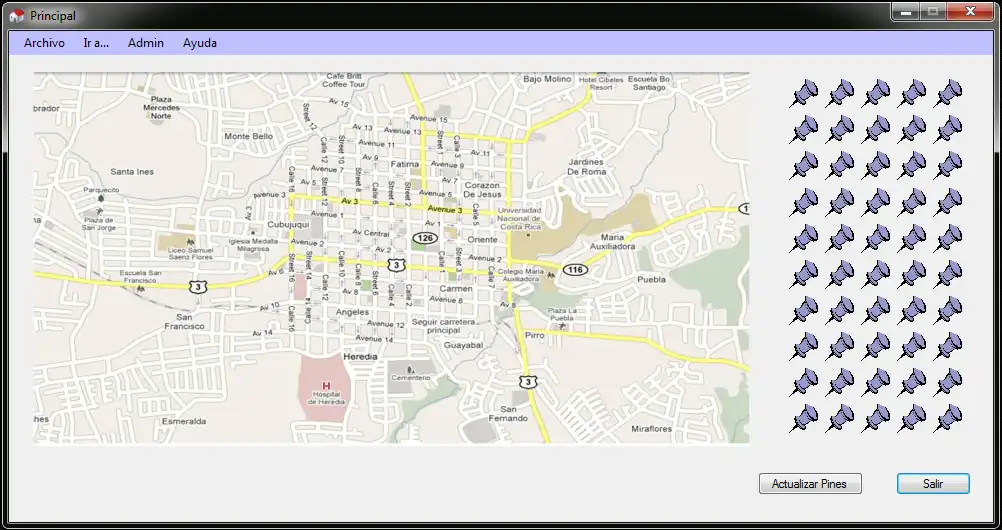
Task: Pick the second pin in the sixth row
Action: click(x=840, y=274)
